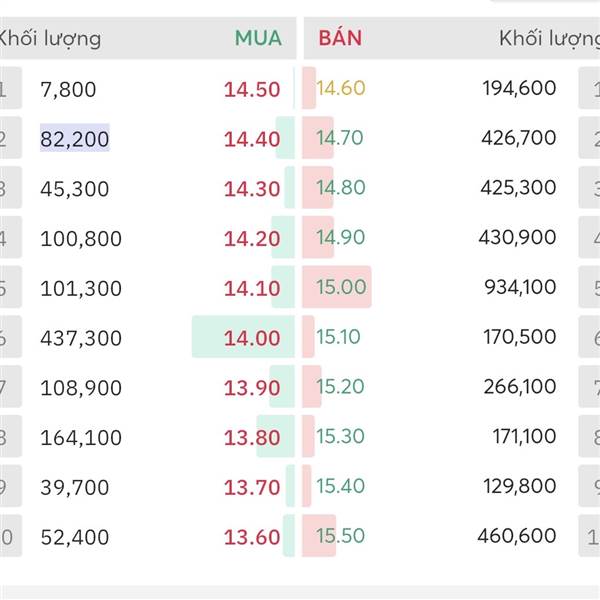The height and width of the screenshot is (600, 600).
Task: Click buy volume 437,300
Action: click(x=81, y=338)
